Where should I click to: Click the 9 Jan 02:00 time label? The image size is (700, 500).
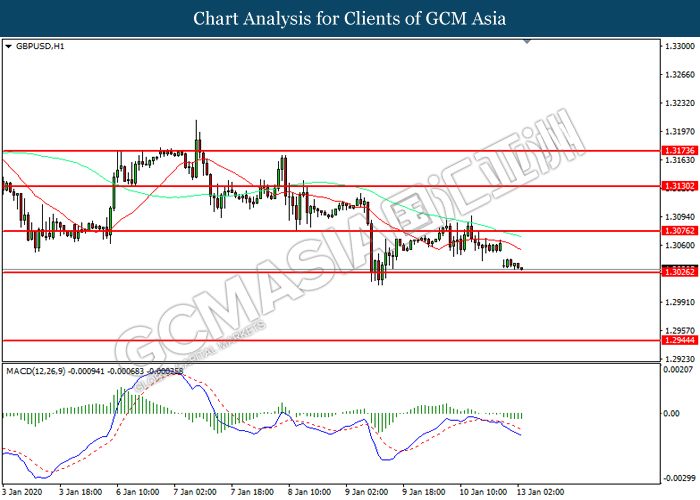click(x=366, y=492)
